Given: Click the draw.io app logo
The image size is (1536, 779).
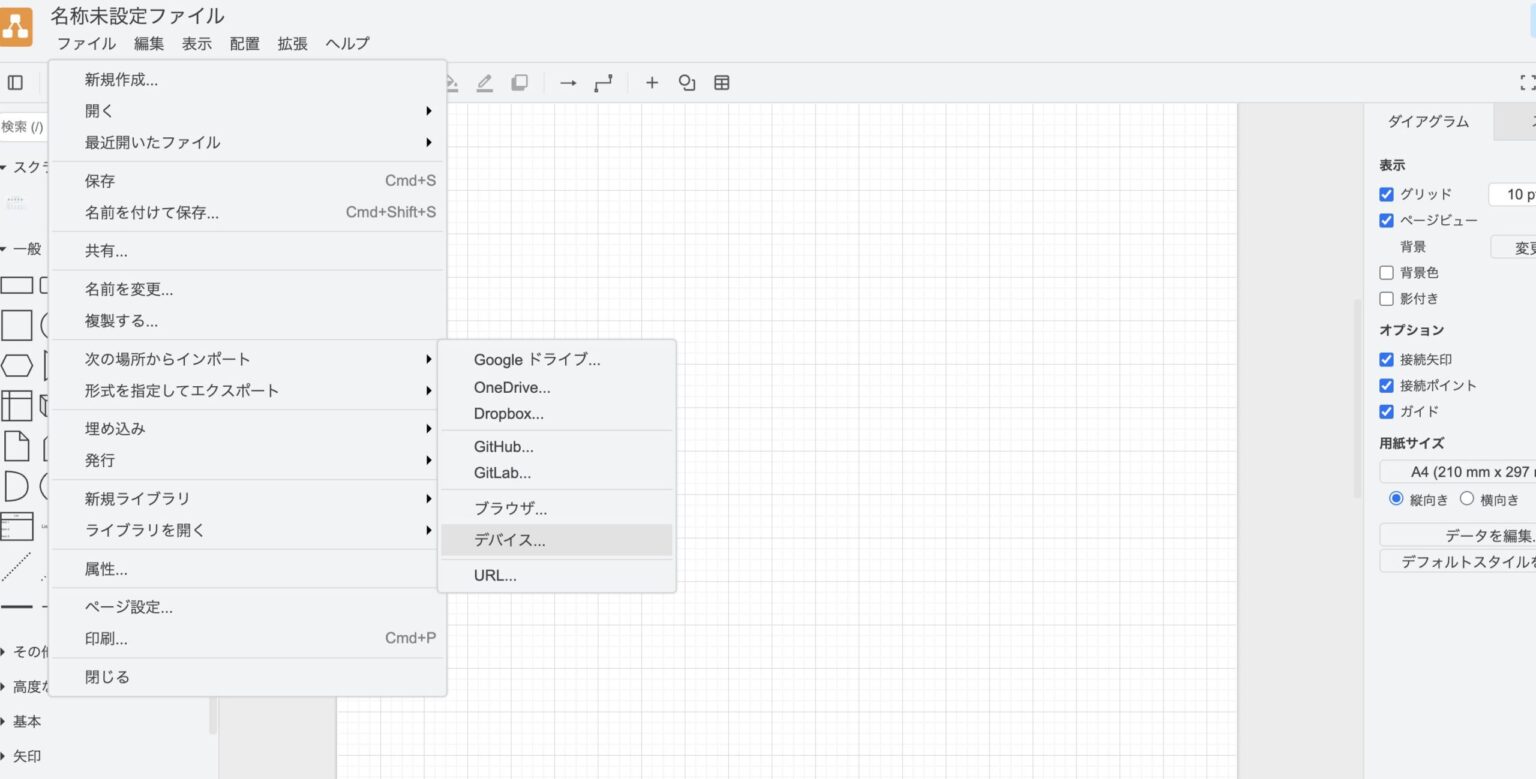Looking at the screenshot, I should pos(15,27).
